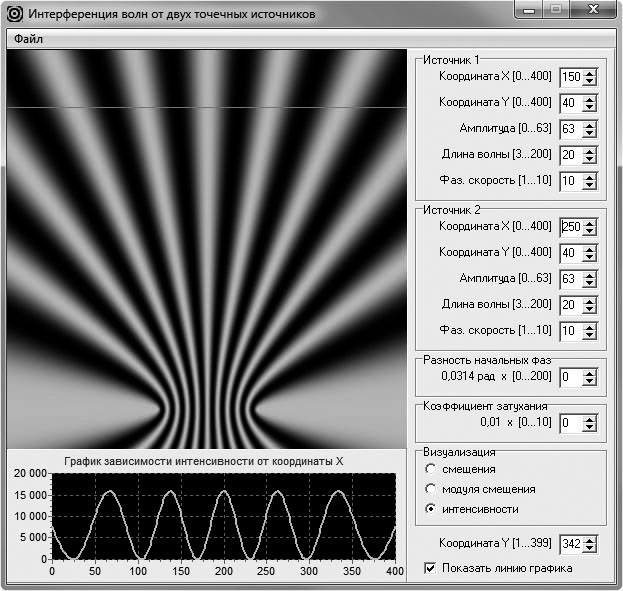Increase Source 2 Координата X value
The width and height of the screenshot is (623, 591).
click(x=590, y=224)
